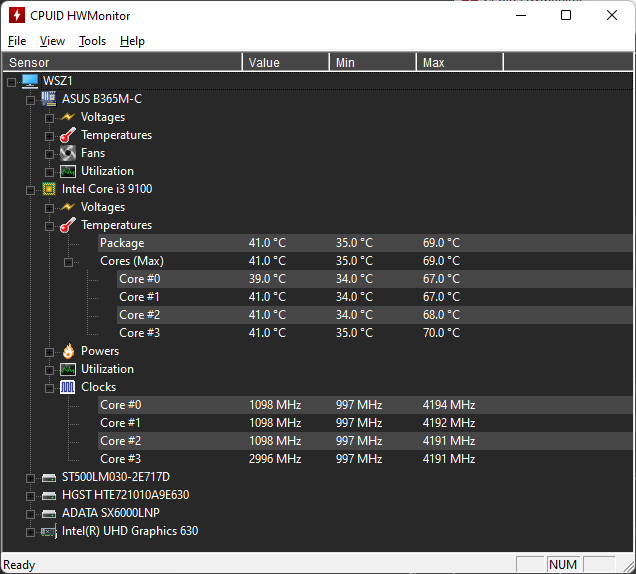Expand the HGST HTE721010A9E630 node
Screen dimensions: 636x574
click(30, 497)
